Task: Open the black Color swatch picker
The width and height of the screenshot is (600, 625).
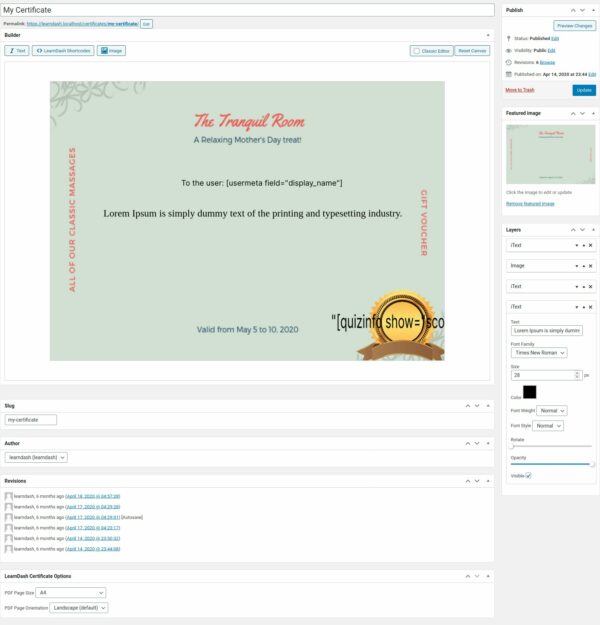Action: [x=529, y=392]
